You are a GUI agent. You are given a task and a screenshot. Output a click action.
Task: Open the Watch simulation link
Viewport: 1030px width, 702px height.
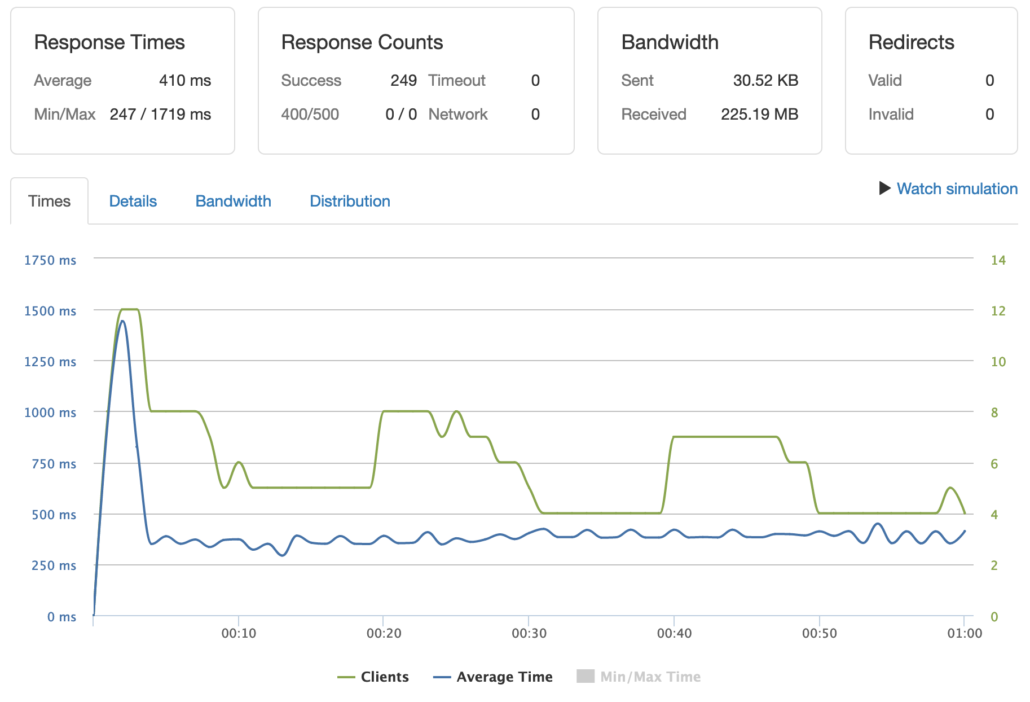click(x=957, y=188)
